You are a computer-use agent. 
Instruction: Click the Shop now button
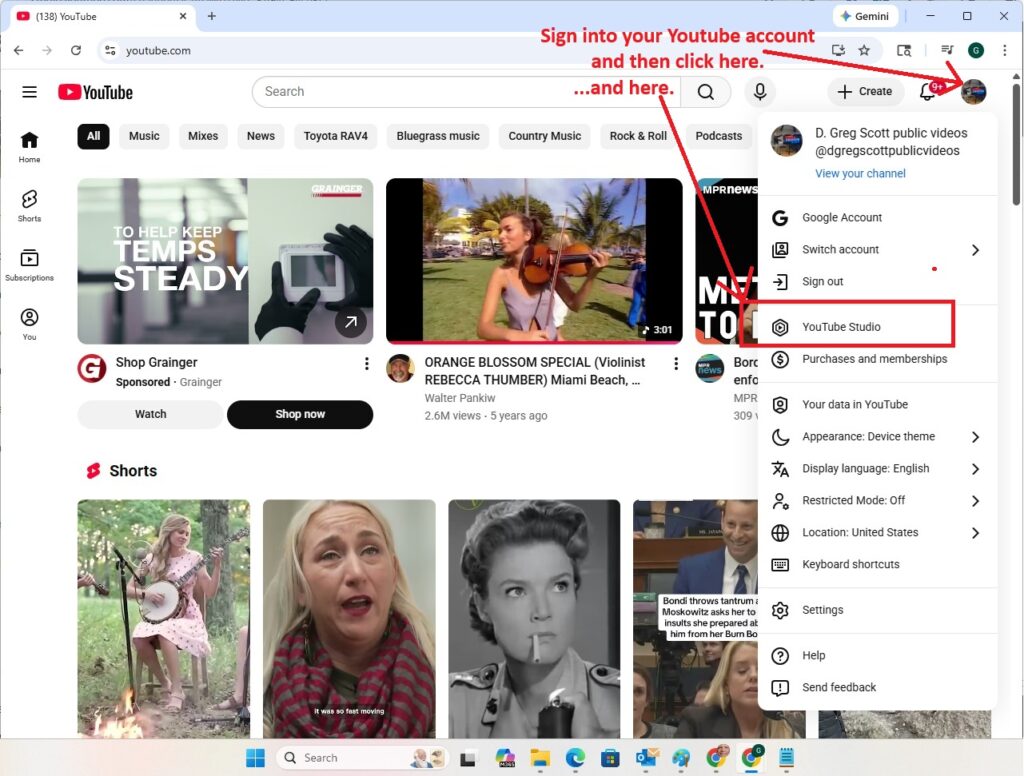point(300,414)
